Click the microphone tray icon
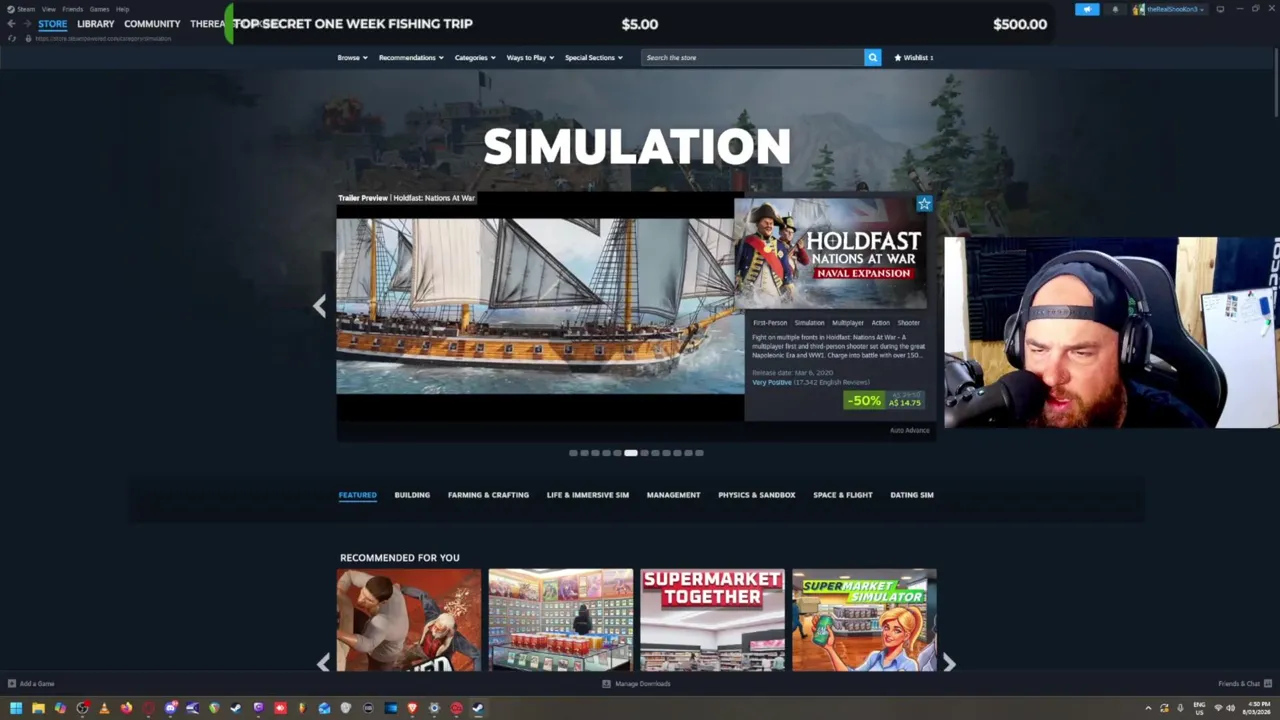The width and height of the screenshot is (1280, 720). [x=1180, y=708]
